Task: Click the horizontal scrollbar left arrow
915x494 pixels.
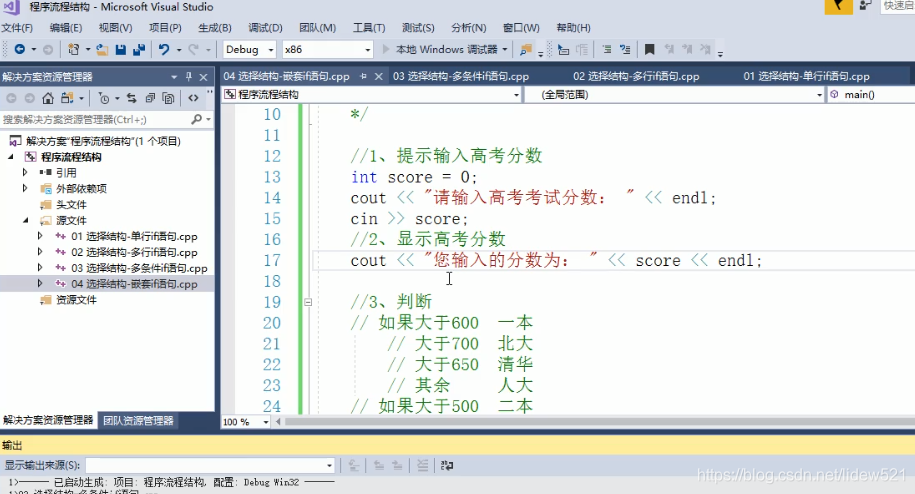Action: pos(278,421)
